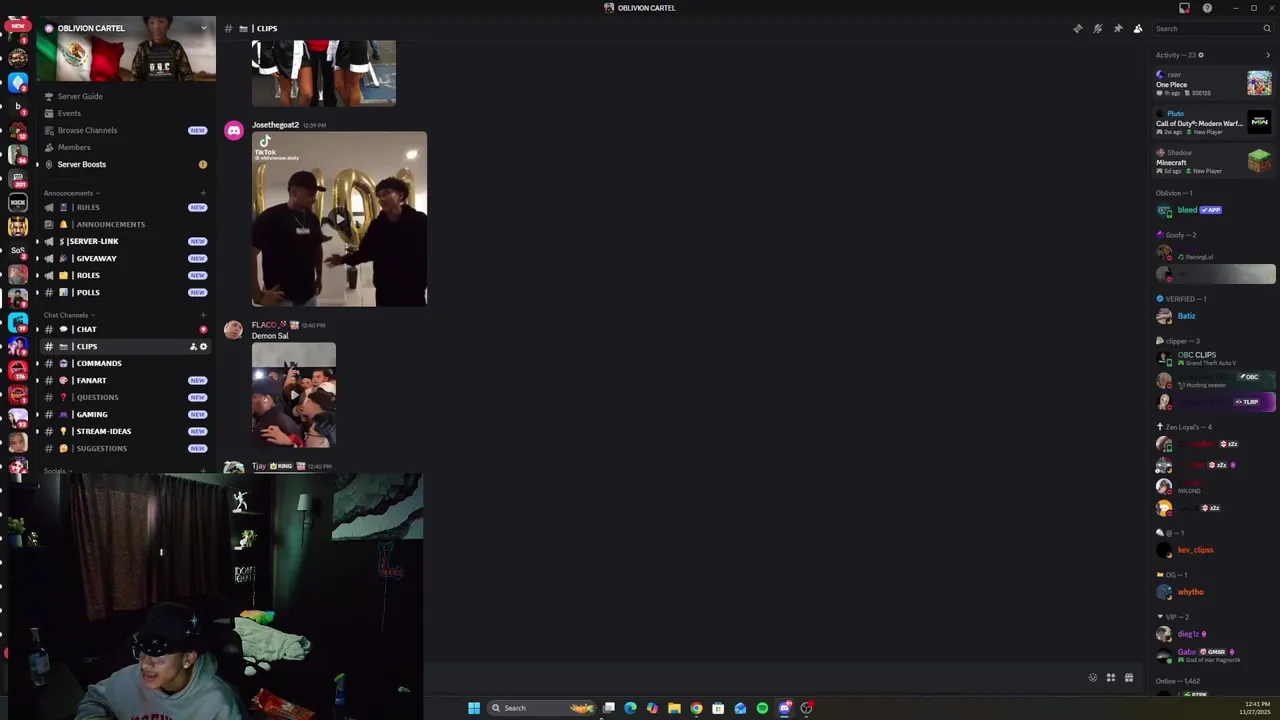Expand the Socials category
The height and width of the screenshot is (720, 1280).
tap(56, 471)
